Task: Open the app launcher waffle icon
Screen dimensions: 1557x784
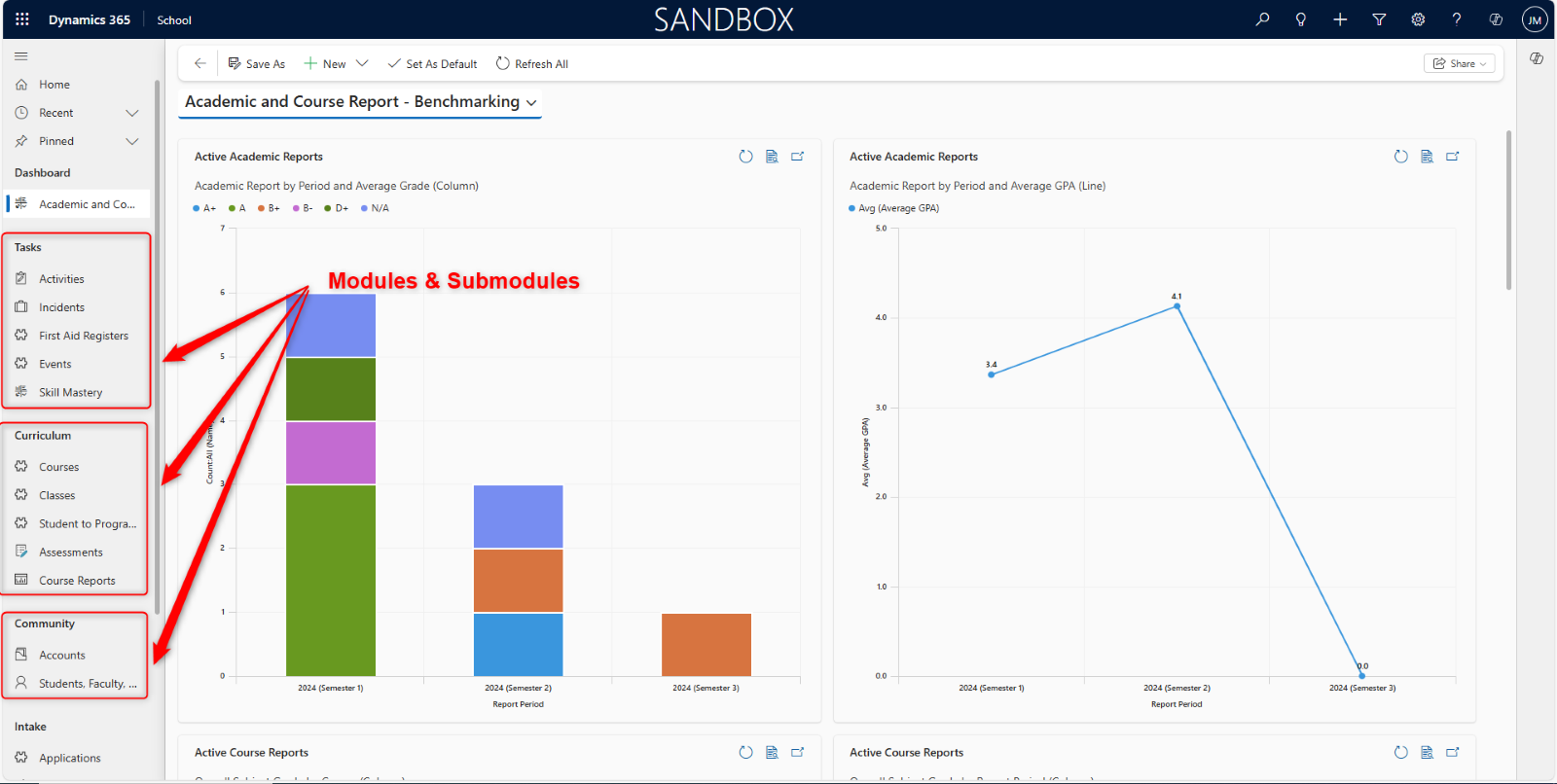Action: 22,19
